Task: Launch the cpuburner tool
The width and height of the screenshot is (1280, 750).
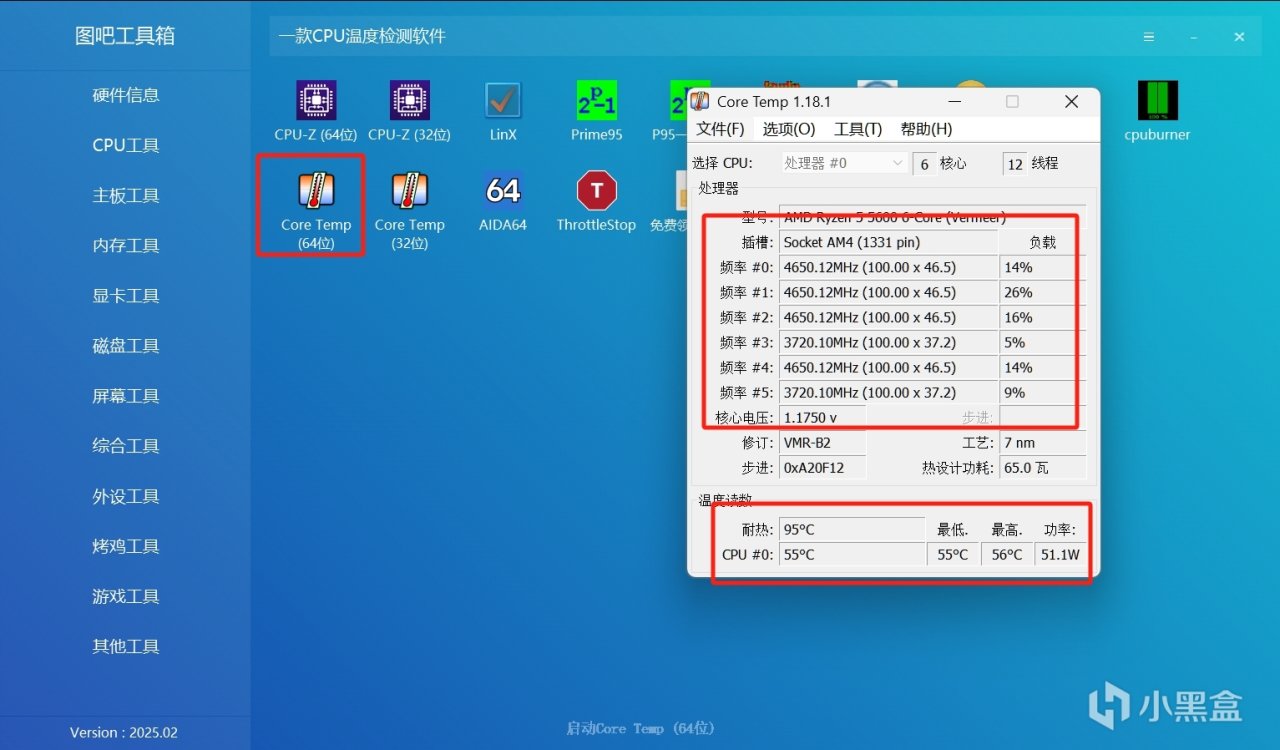Action: (x=1158, y=111)
